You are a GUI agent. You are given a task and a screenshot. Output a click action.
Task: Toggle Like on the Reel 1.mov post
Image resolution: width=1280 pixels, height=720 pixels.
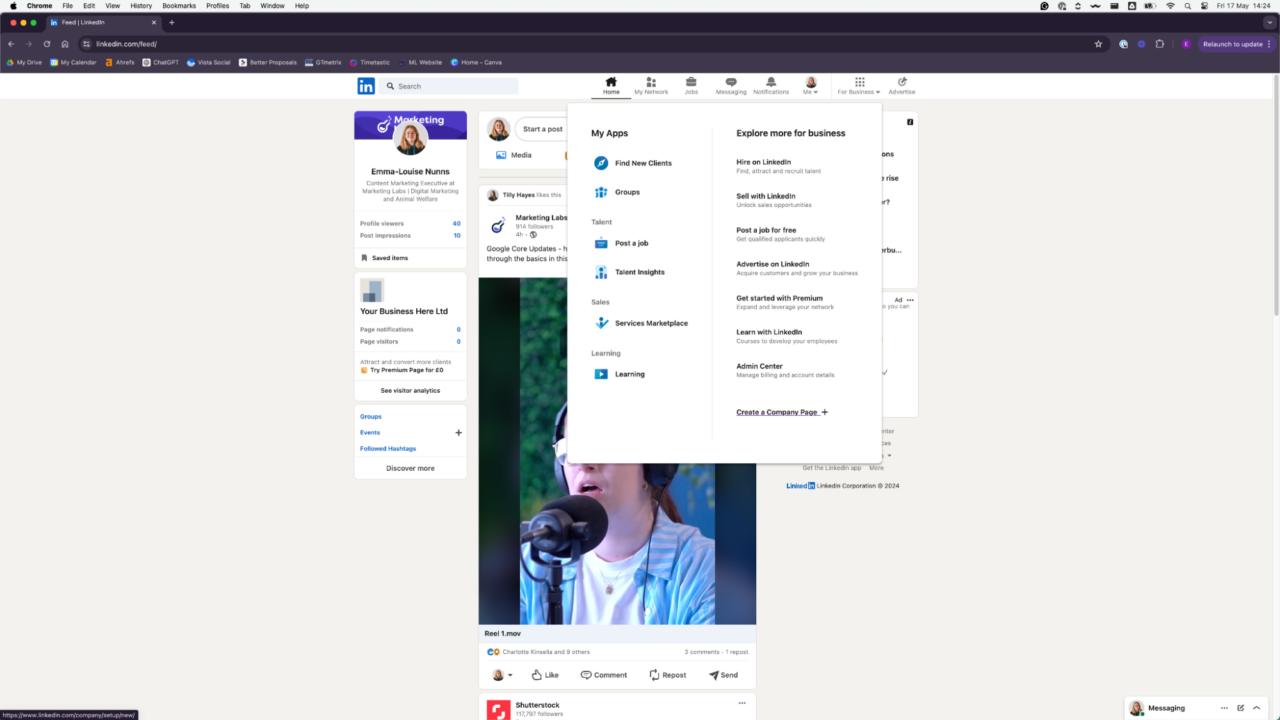[544, 674]
